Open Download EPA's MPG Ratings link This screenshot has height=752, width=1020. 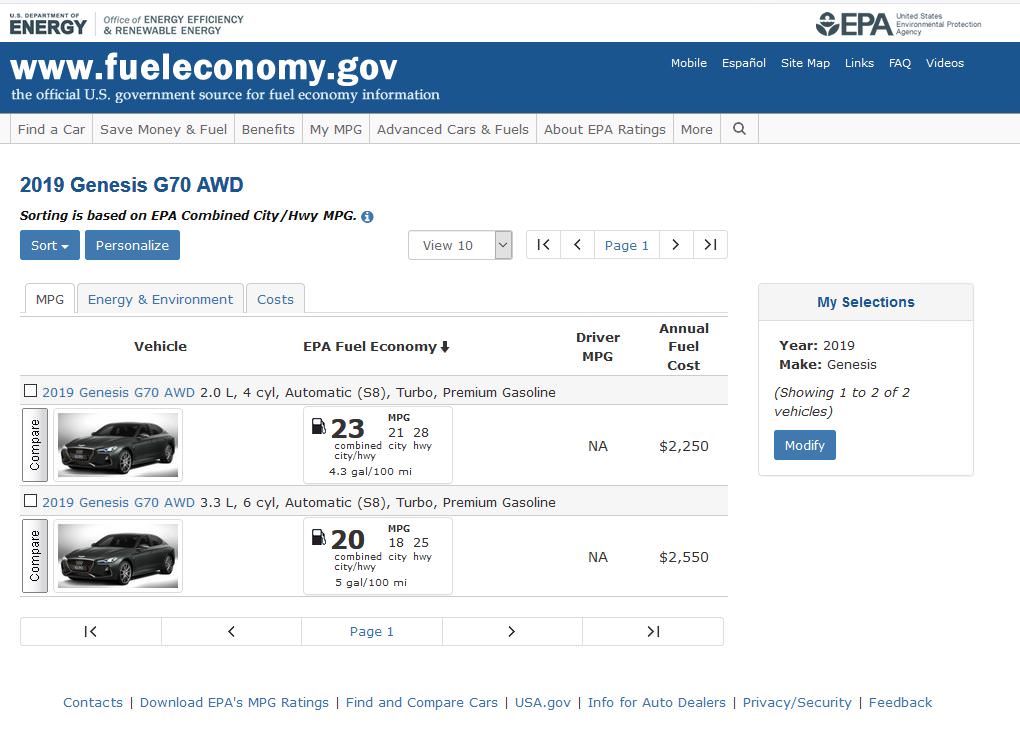[x=234, y=703]
